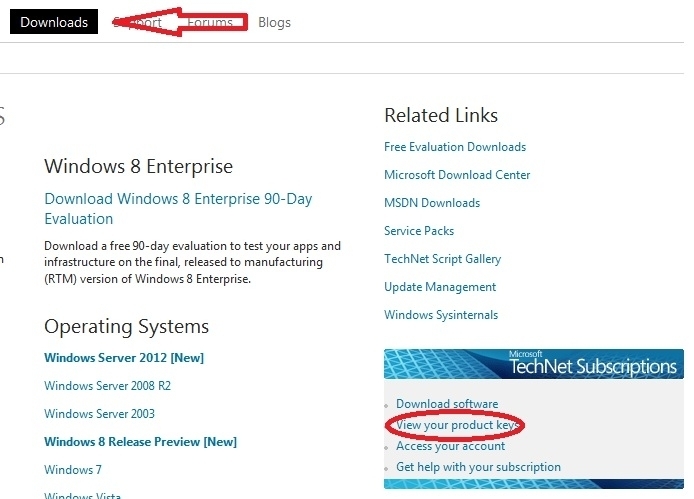The image size is (694, 499).
Task: Click the Operating Systems heading
Action: (x=127, y=327)
